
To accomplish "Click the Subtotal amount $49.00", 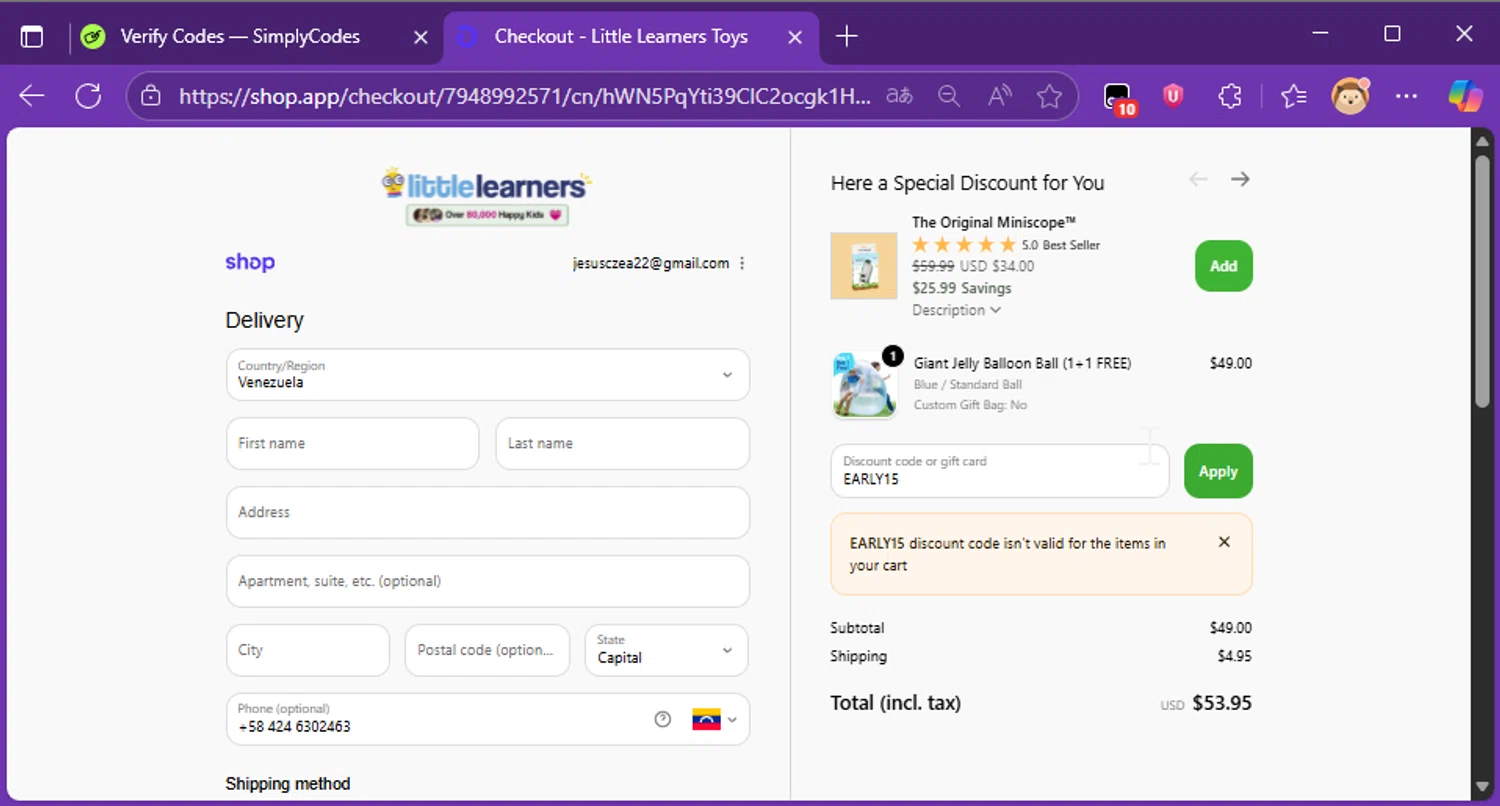I will pos(1230,628).
